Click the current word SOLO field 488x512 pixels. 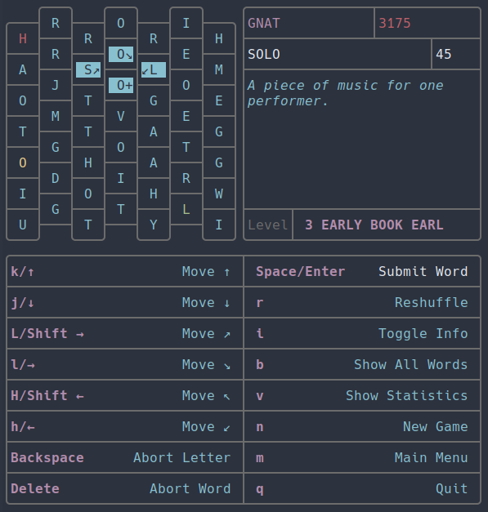tap(338, 54)
